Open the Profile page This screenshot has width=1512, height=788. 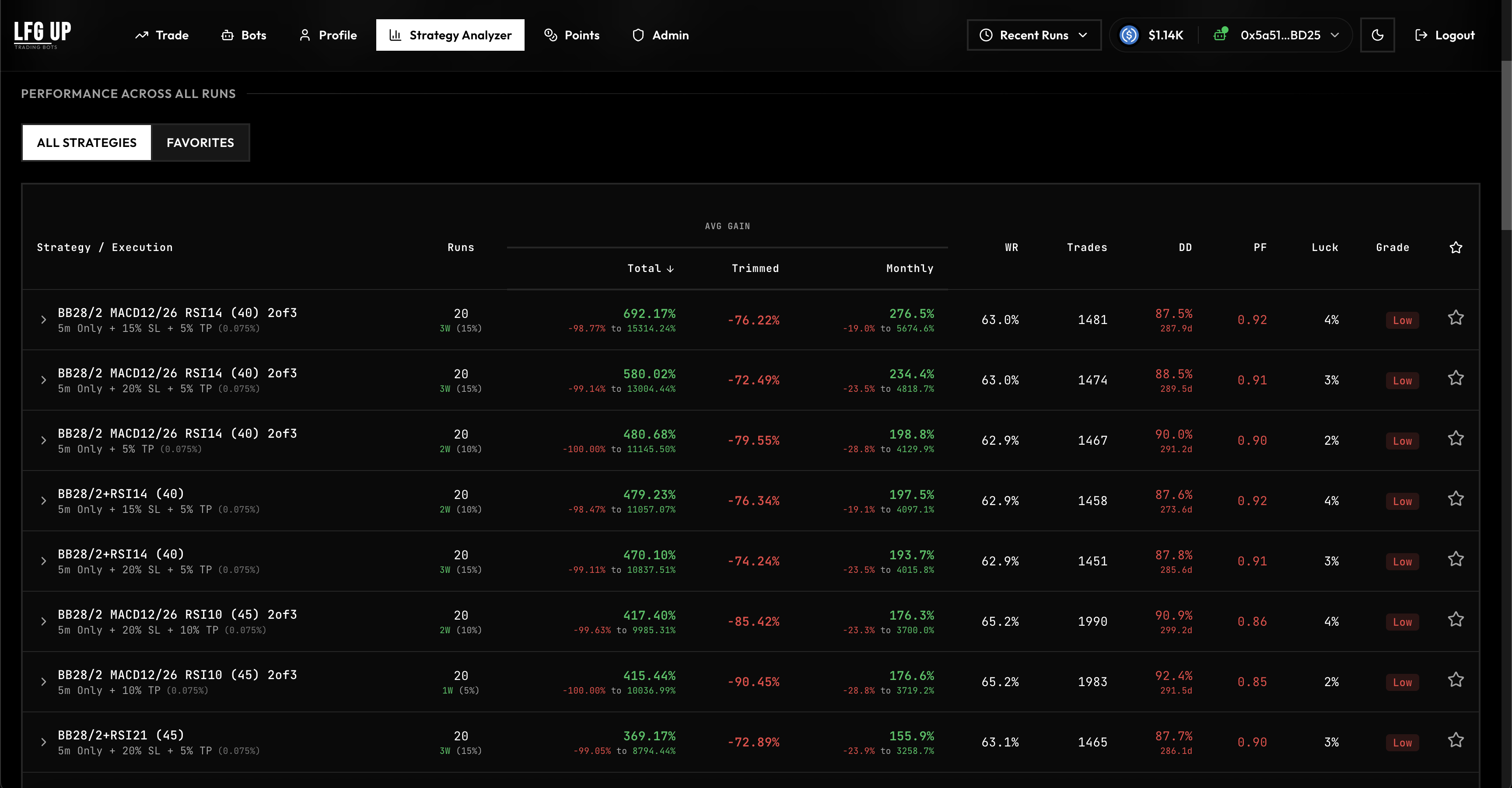328,35
